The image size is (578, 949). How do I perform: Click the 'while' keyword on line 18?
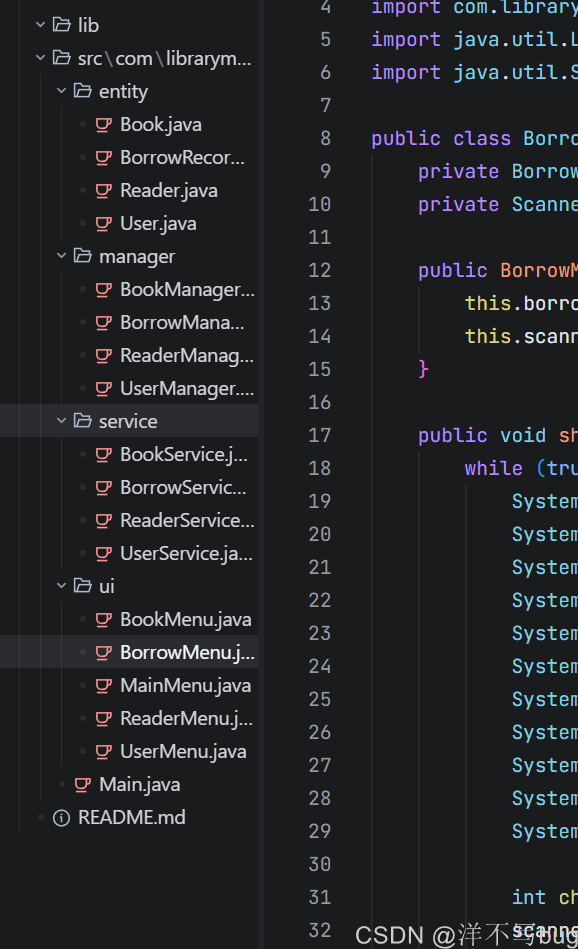pos(493,468)
